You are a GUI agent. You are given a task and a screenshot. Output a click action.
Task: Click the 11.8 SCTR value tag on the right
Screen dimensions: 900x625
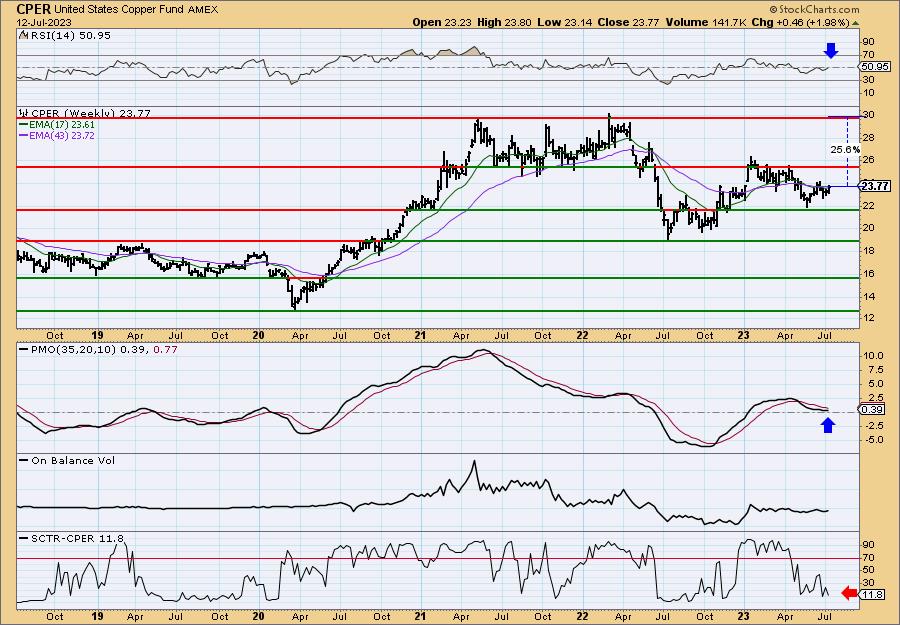click(873, 595)
